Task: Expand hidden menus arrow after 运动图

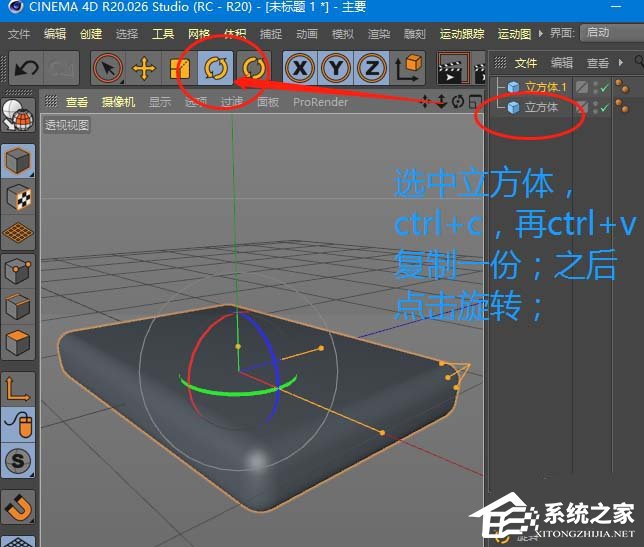Action: 540,34
